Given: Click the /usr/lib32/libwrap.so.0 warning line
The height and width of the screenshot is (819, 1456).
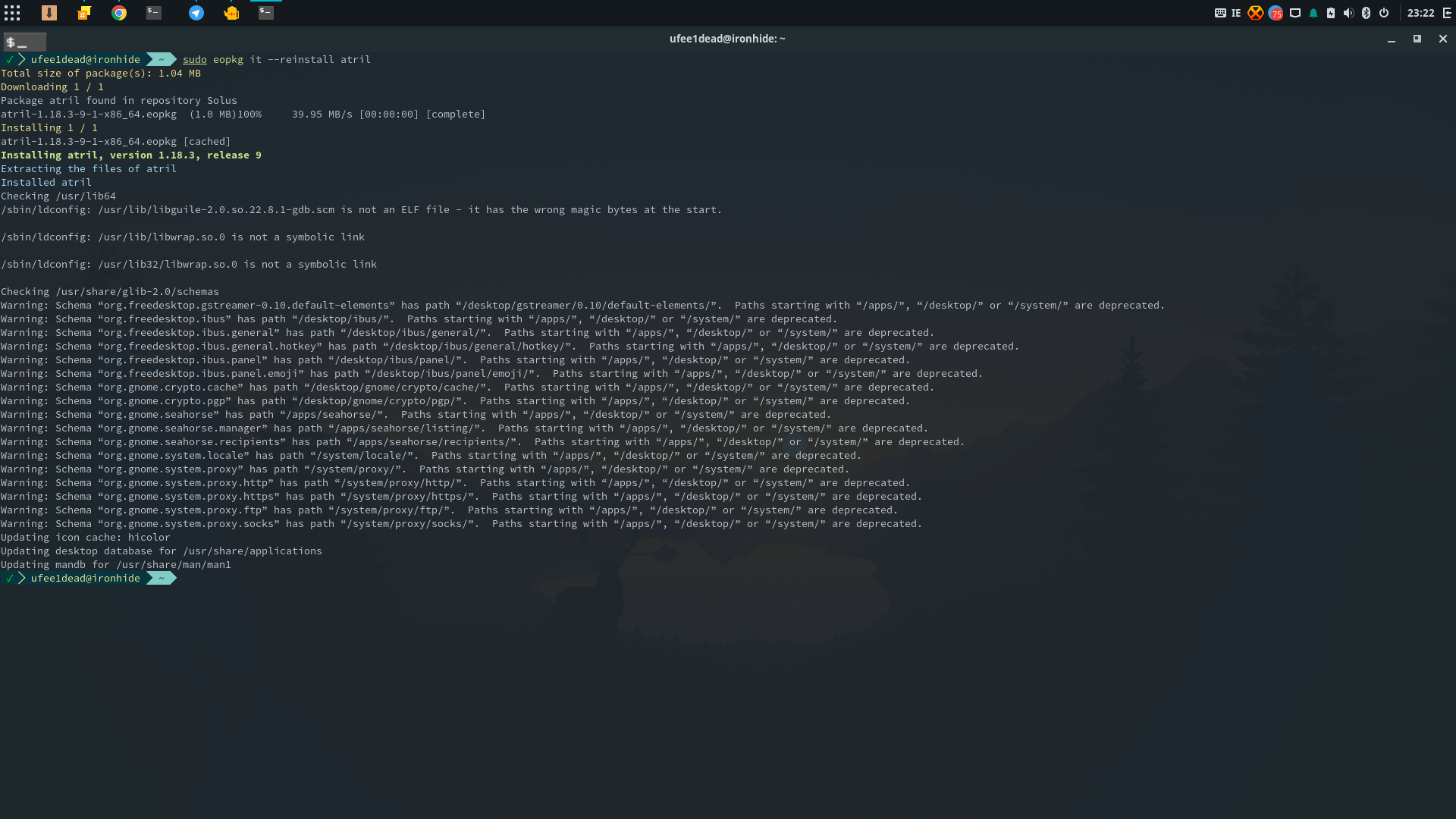Looking at the screenshot, I should [189, 265].
